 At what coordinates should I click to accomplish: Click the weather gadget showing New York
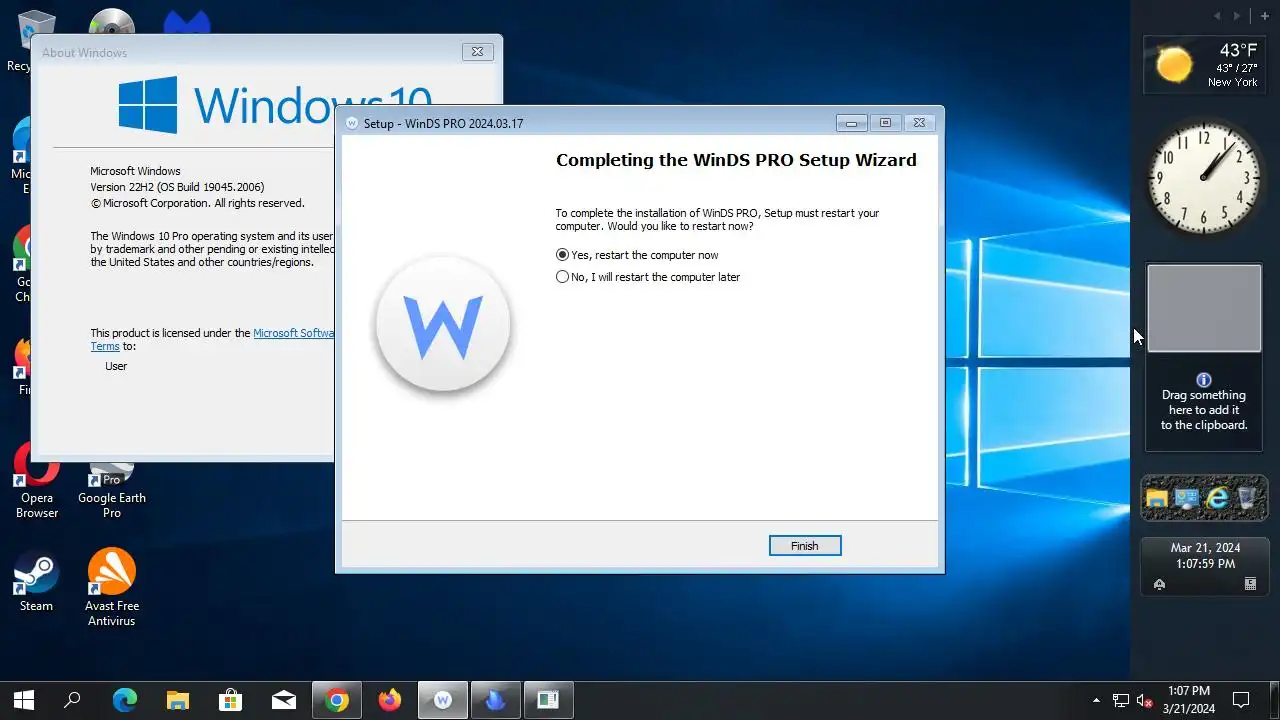click(1204, 65)
